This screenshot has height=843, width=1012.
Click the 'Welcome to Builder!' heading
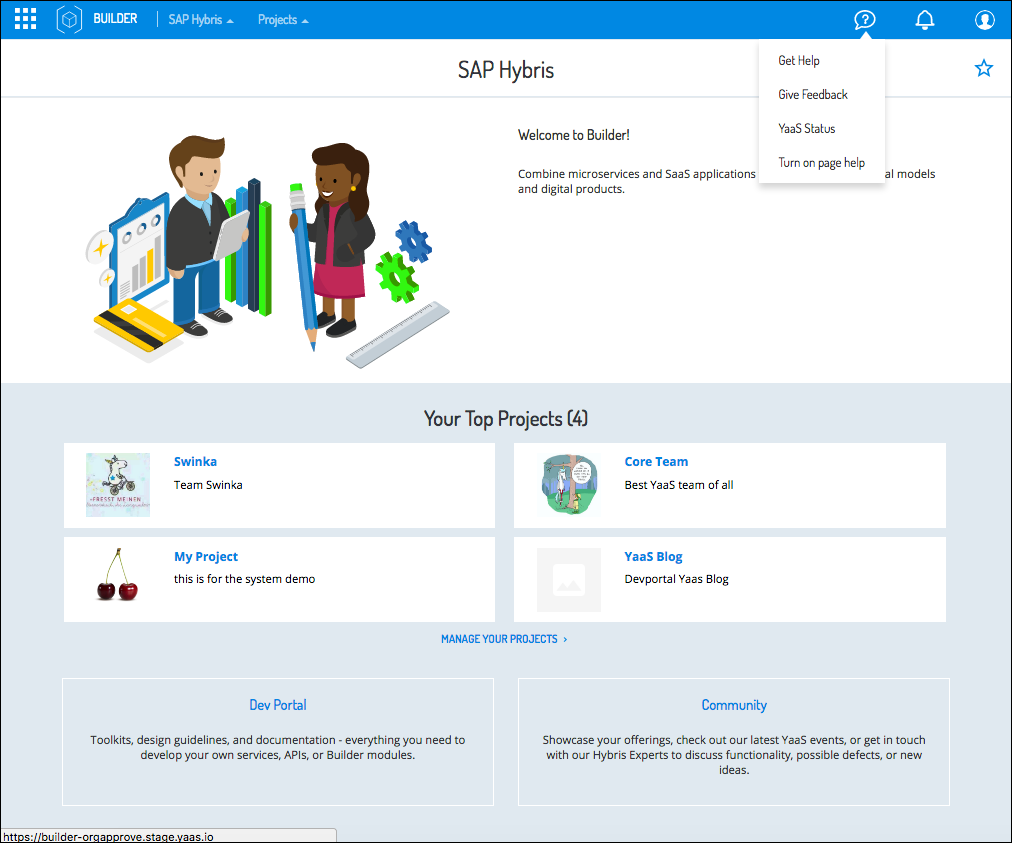573,135
